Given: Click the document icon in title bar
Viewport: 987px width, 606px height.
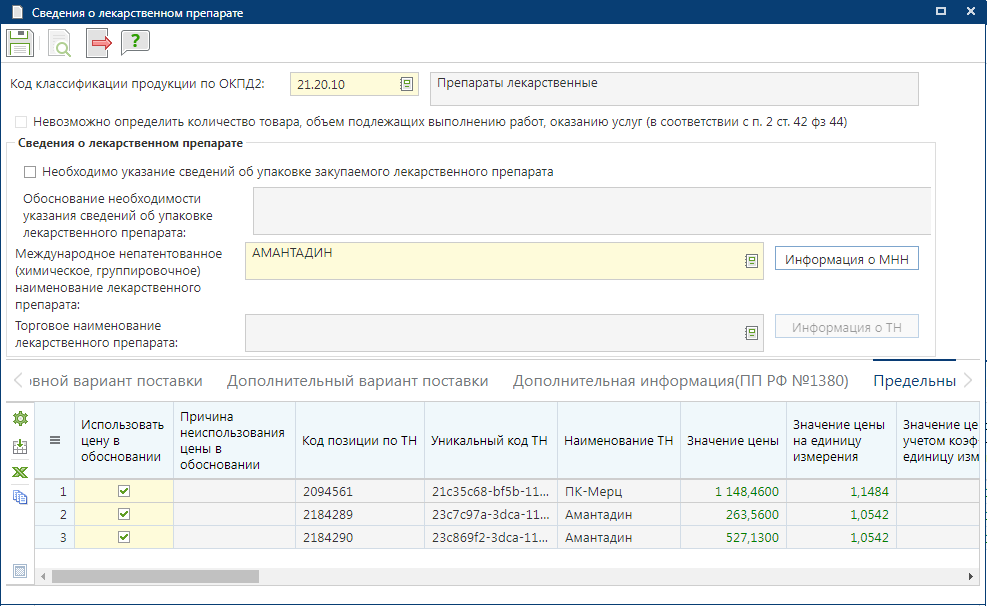Looking at the screenshot, I should [18, 13].
